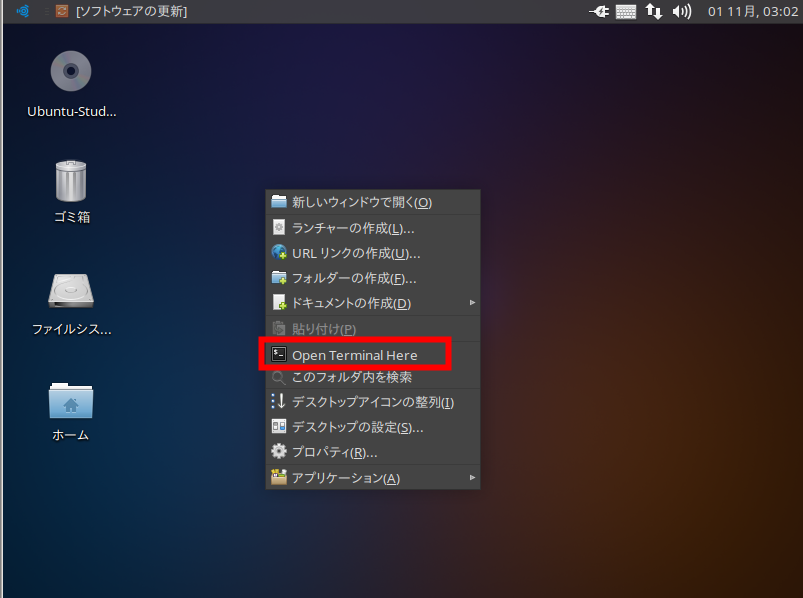Click the software updater icon in taskbar
This screenshot has height=598, width=803.
(62, 11)
